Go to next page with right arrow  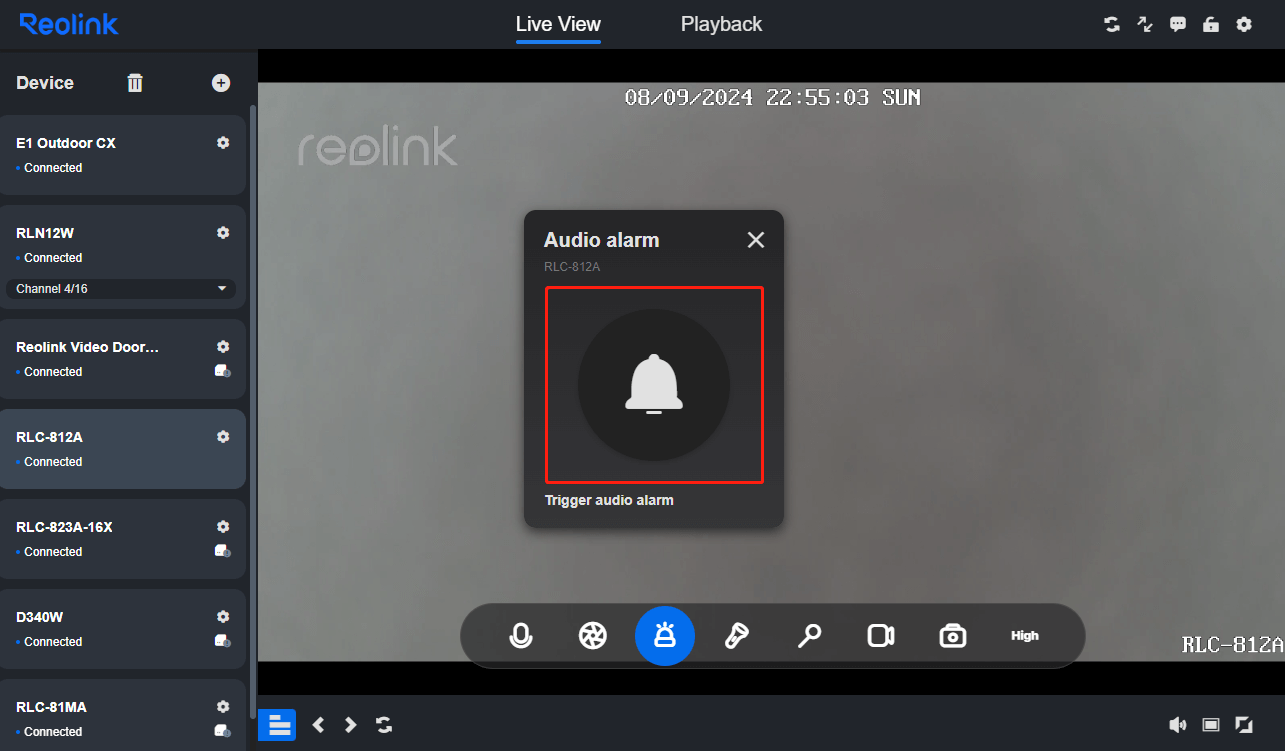350,725
